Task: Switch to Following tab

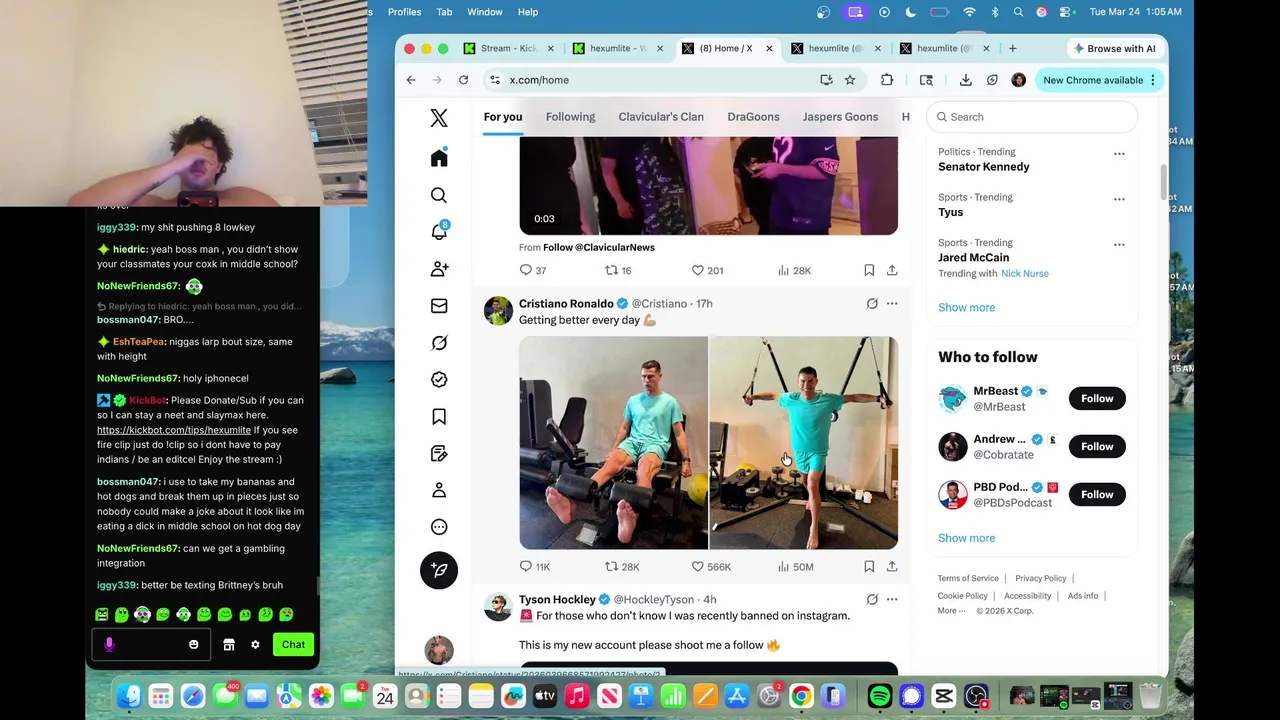Action: pyautogui.click(x=570, y=117)
